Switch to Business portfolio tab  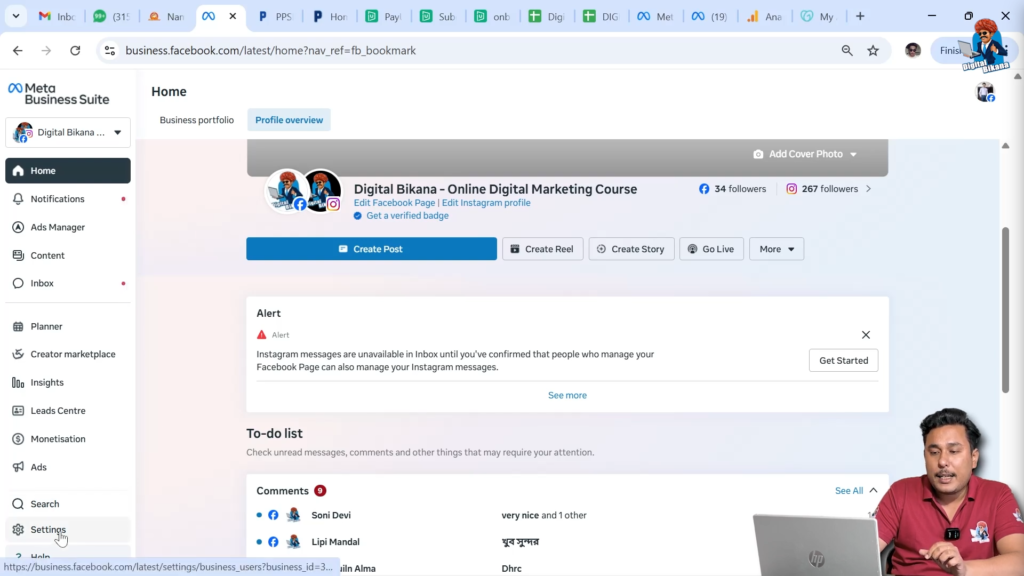coord(197,120)
